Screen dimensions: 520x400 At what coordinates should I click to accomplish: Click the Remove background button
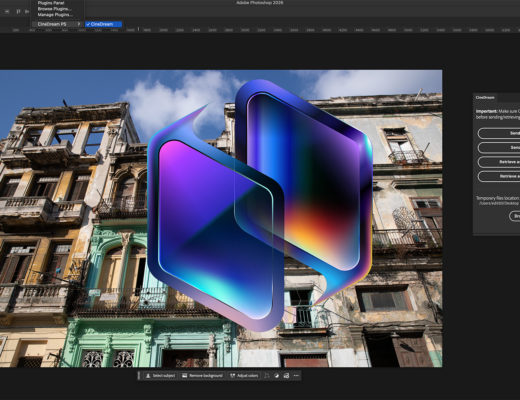202,376
